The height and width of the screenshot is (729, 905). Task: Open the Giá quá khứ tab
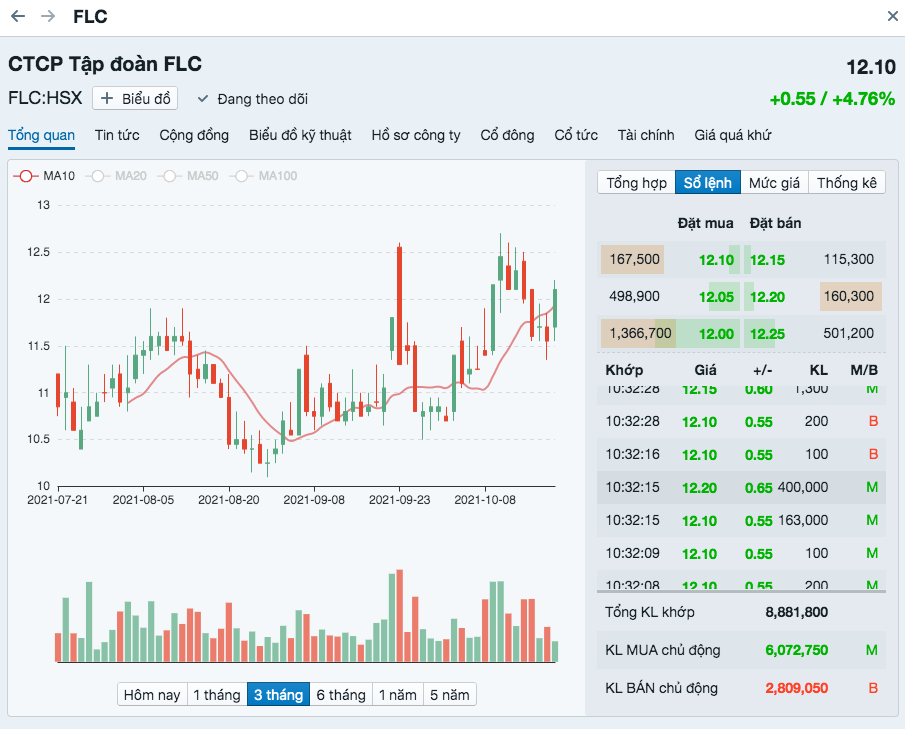pyautogui.click(x=732, y=135)
